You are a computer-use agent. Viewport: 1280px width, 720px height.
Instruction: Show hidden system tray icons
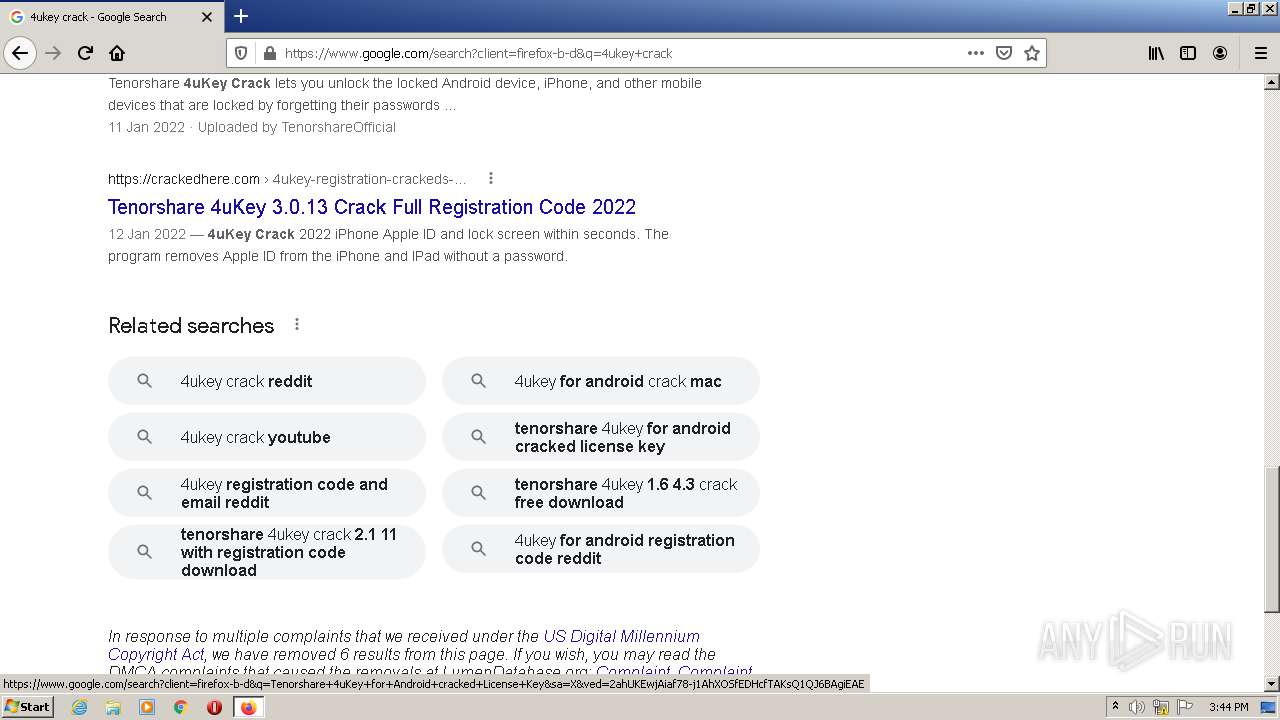pyautogui.click(x=1115, y=707)
